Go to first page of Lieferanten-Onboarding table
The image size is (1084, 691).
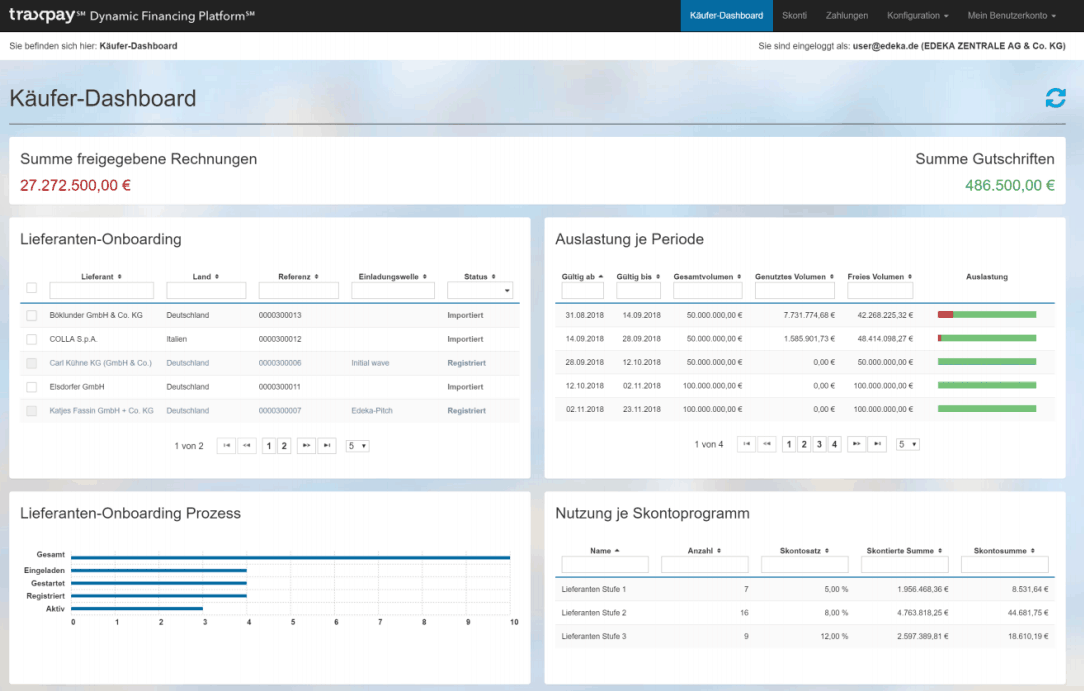click(x=226, y=446)
